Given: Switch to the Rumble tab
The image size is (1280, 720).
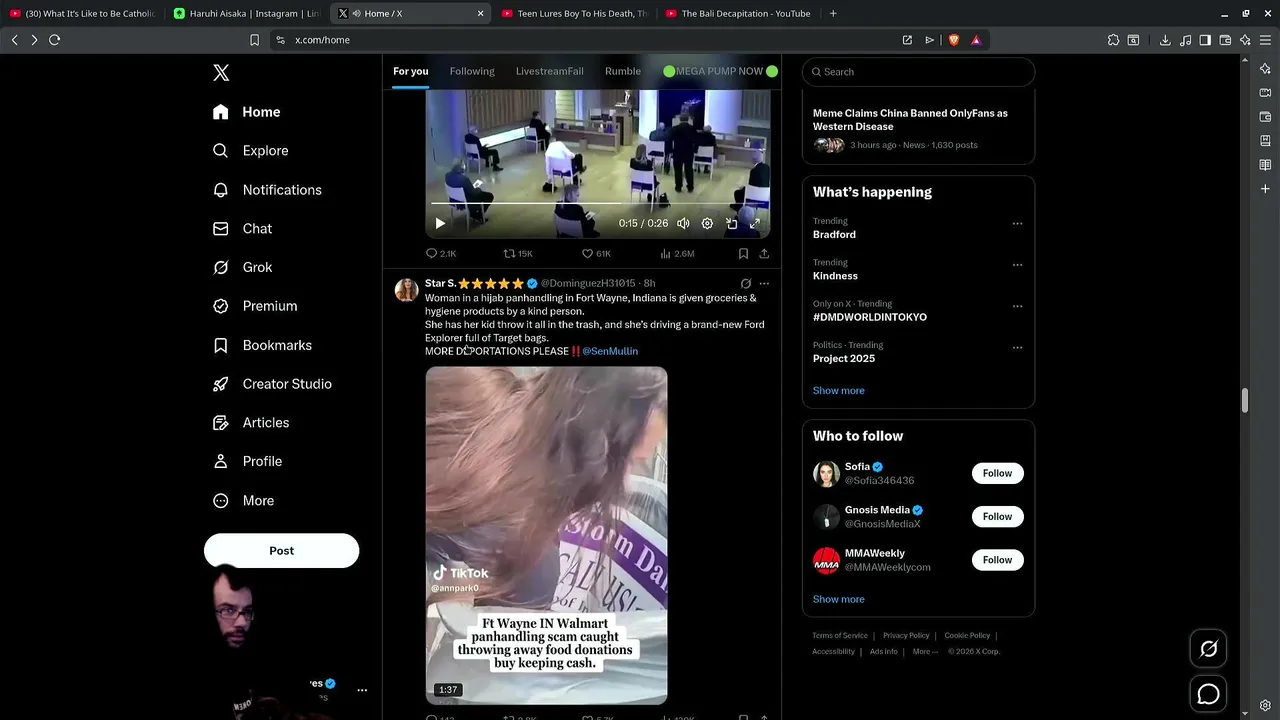Looking at the screenshot, I should (623, 71).
